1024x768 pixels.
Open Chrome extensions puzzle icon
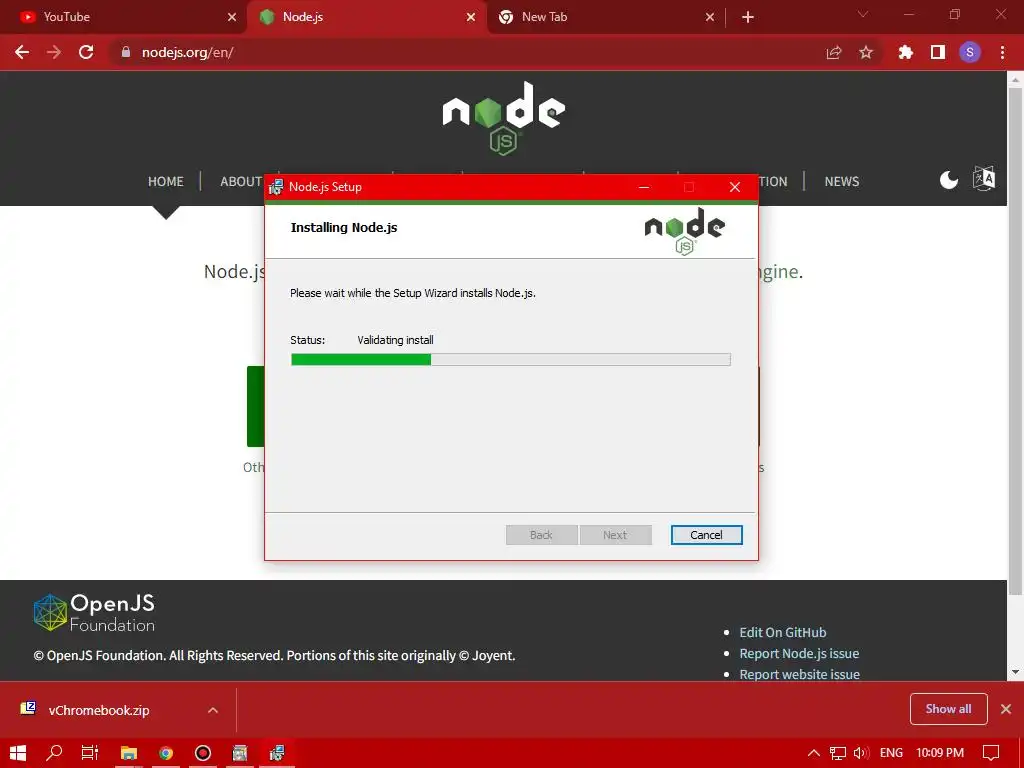coord(905,52)
